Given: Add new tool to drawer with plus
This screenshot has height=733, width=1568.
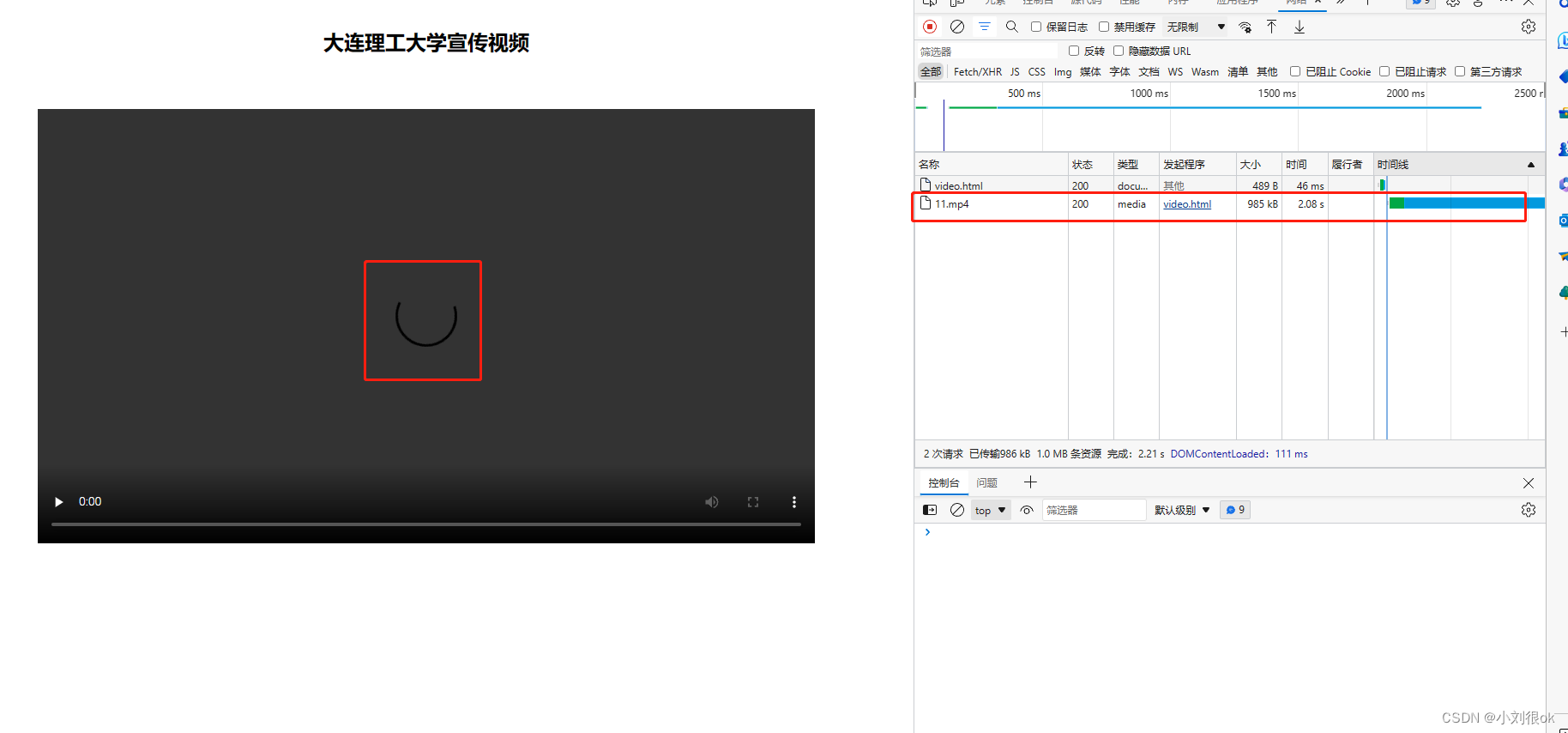Looking at the screenshot, I should click(x=1031, y=482).
